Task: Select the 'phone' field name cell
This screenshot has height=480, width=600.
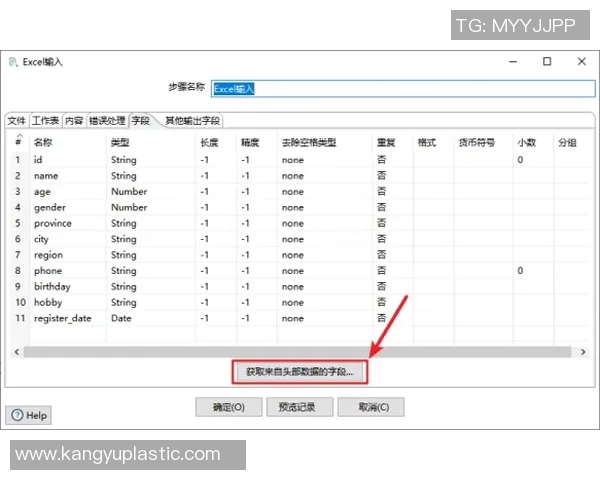Action: pos(68,271)
